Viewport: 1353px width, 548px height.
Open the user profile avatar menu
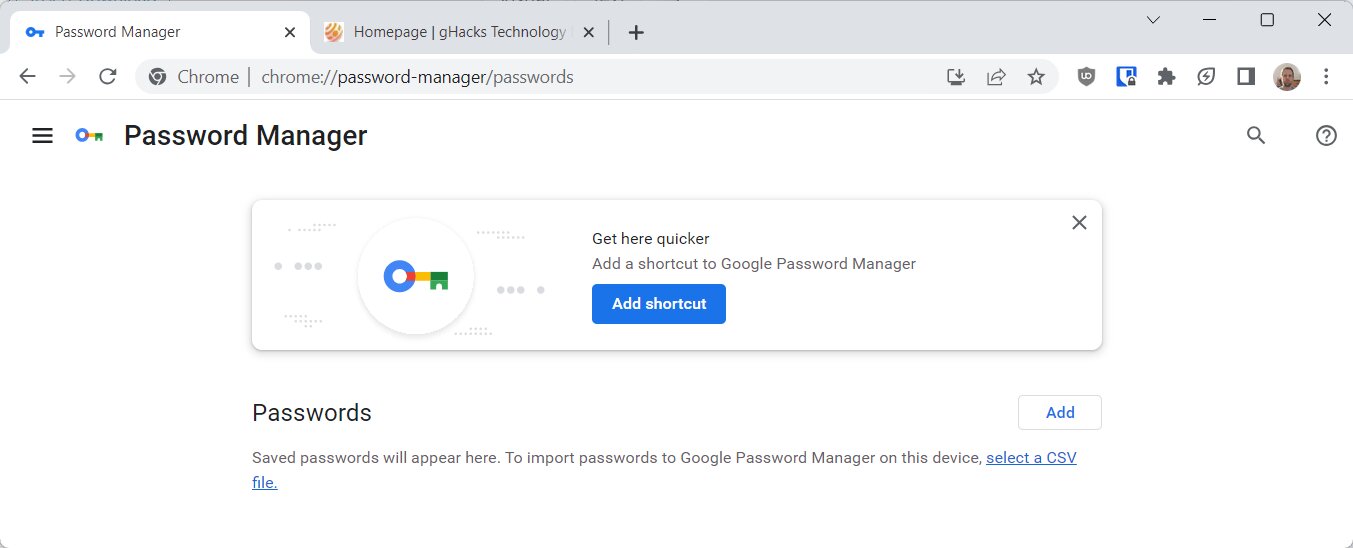[1287, 77]
